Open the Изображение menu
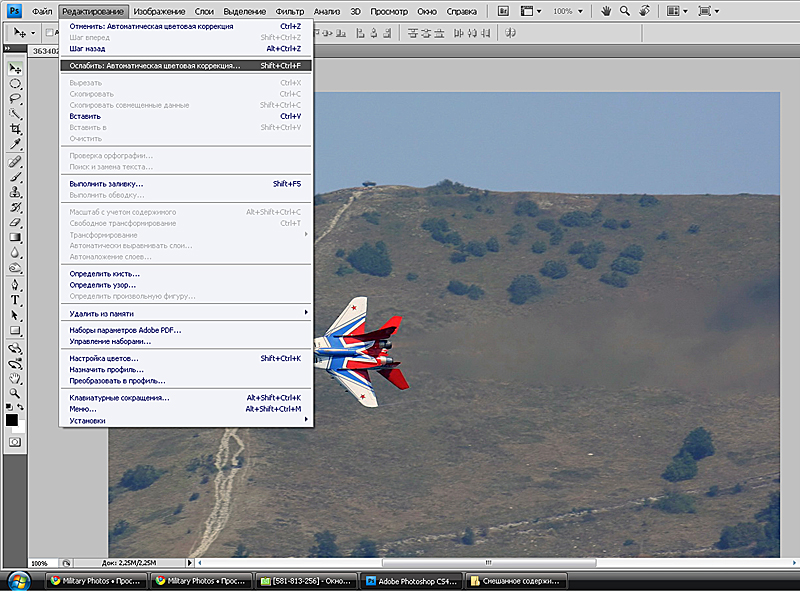Viewport: 800px width, 599px height. [x=159, y=11]
